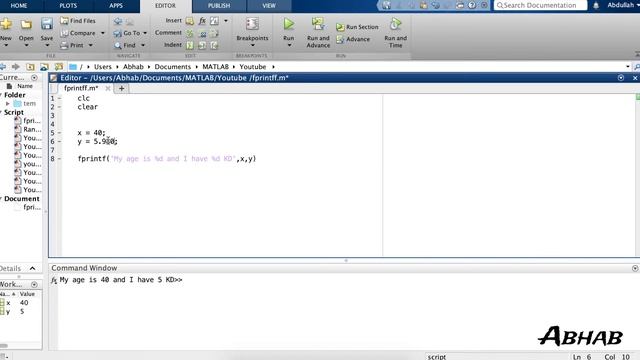The height and width of the screenshot is (360, 640).
Task: Click the decrease indent icon
Action: click(214, 45)
